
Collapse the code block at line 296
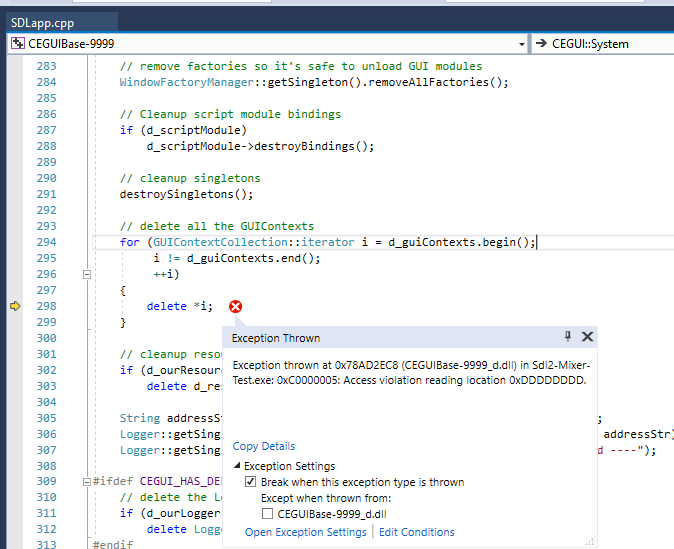(87, 274)
